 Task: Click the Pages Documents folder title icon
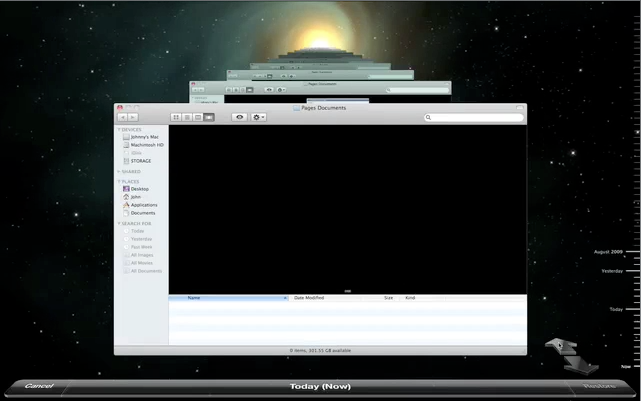point(296,108)
